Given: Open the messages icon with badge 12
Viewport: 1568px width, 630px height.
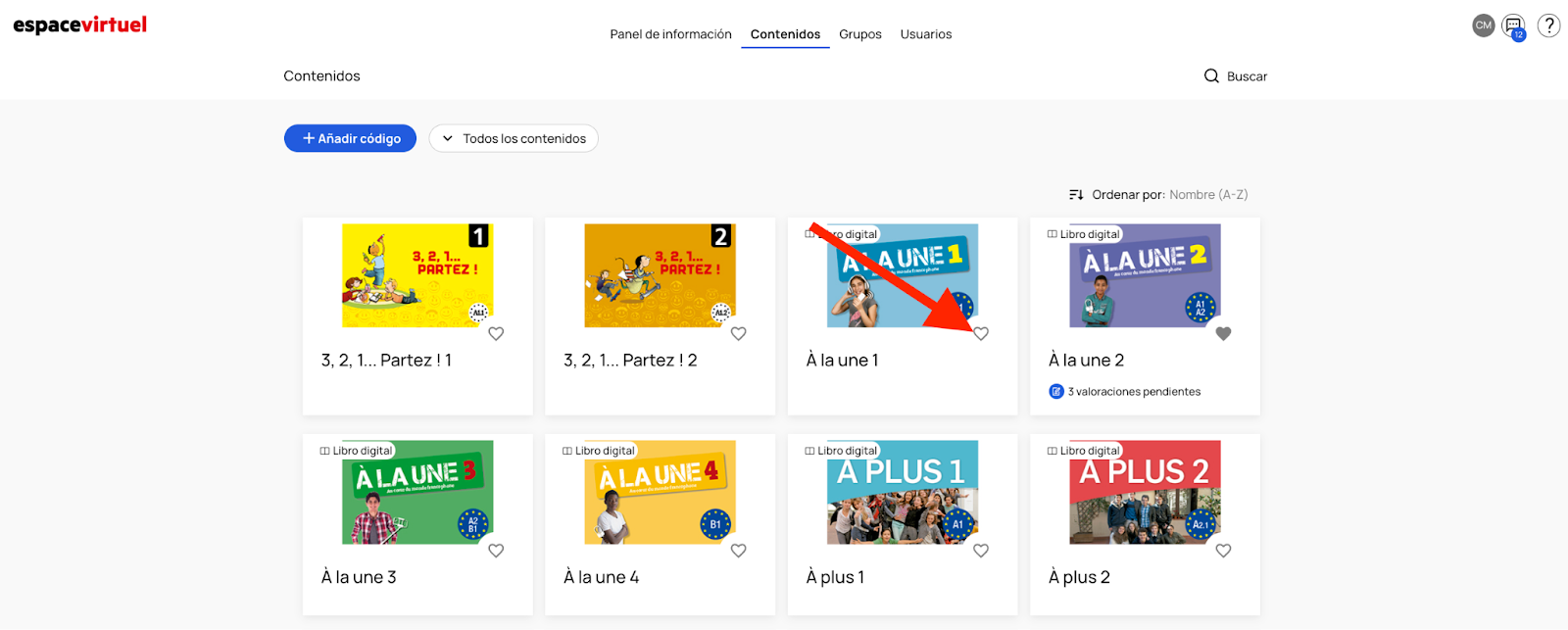Looking at the screenshot, I should 1514,26.
